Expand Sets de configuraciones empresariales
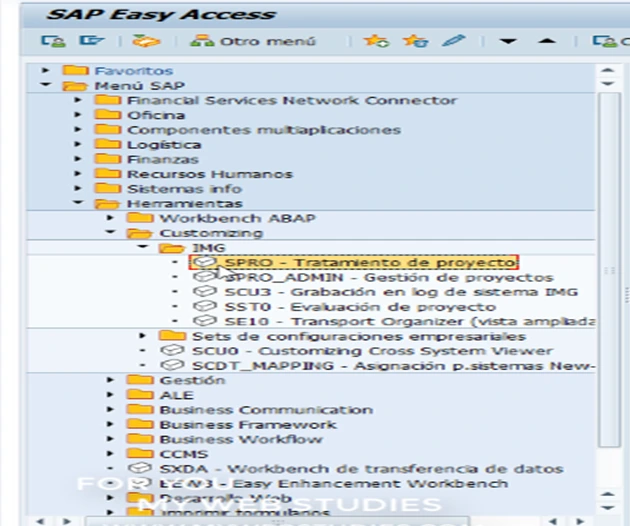630x526 pixels. [142, 336]
